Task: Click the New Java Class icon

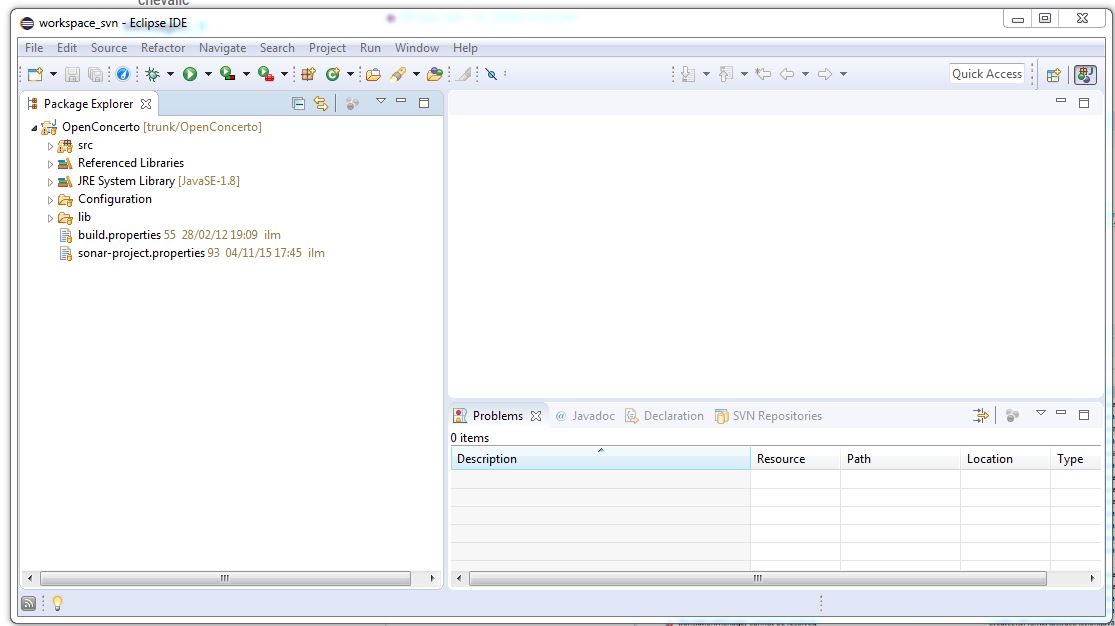Action: click(x=332, y=74)
